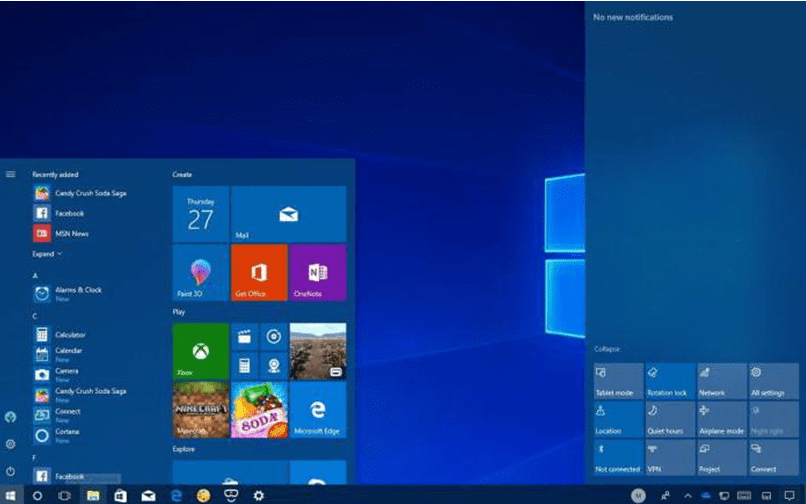Open the Paint 3D tile
The height and width of the screenshot is (504, 806).
[201, 273]
